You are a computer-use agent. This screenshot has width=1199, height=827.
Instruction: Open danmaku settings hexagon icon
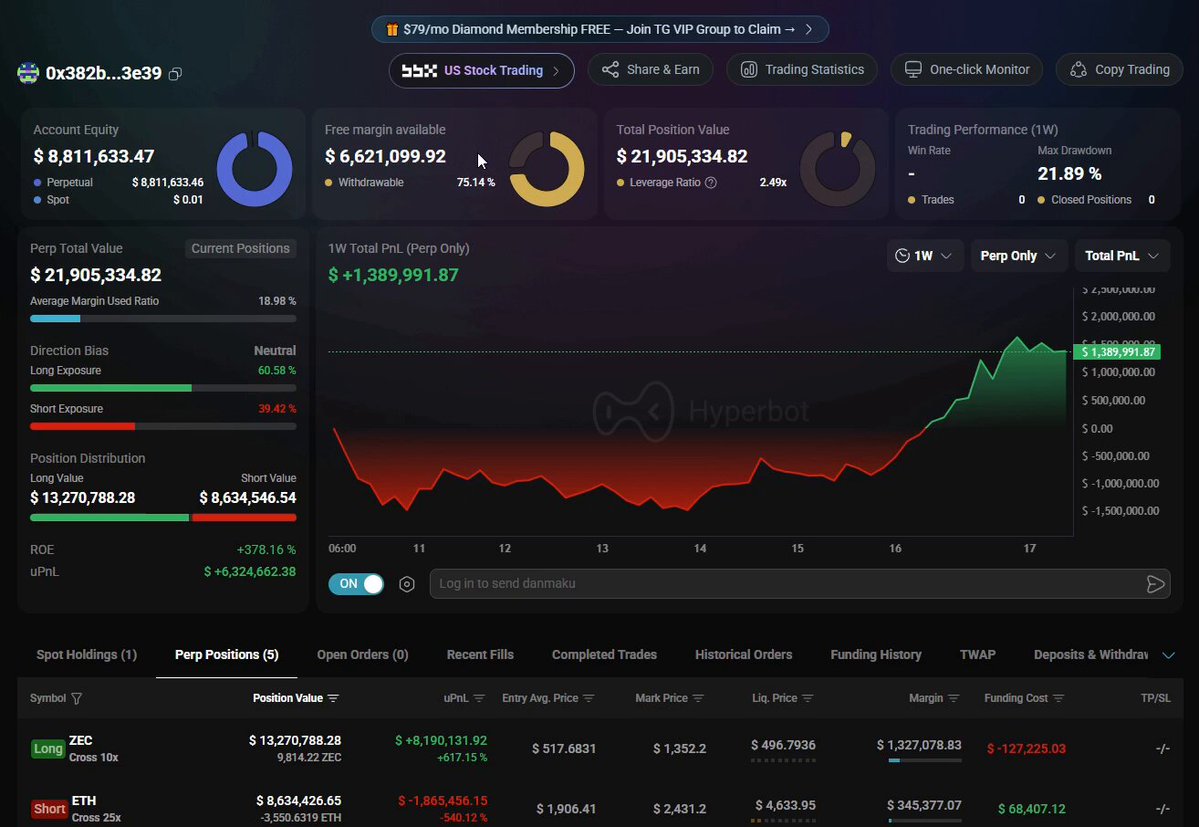click(407, 585)
